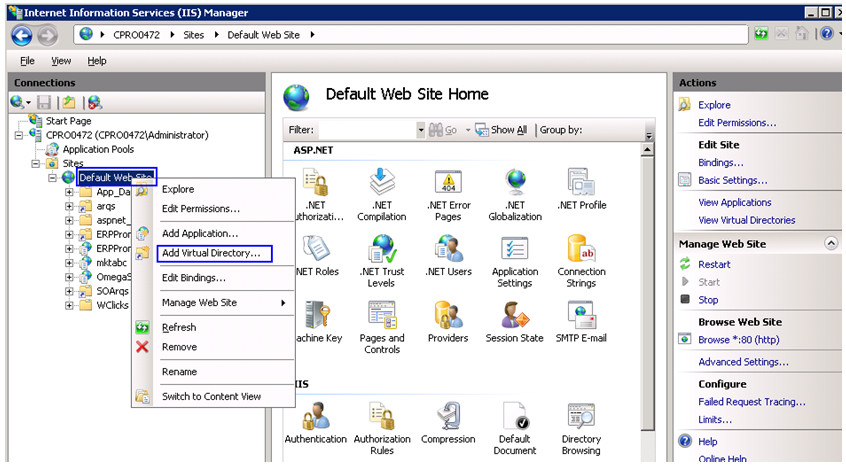
Task: Click the refresh page icon beside the address bar
Action: click(761, 34)
